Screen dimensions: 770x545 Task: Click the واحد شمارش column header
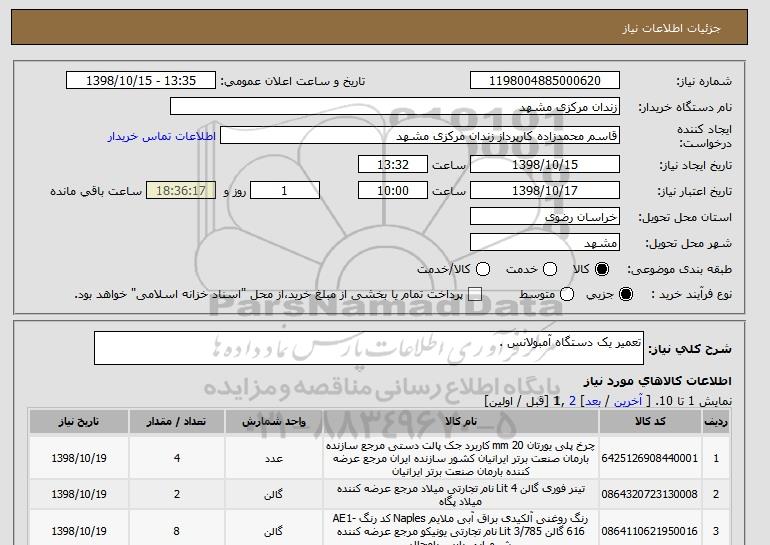point(274,422)
